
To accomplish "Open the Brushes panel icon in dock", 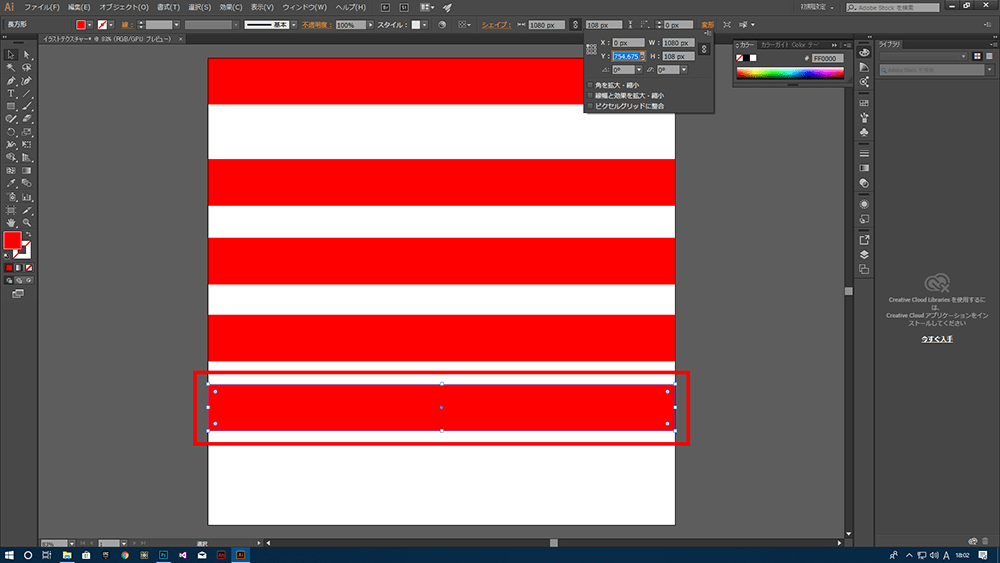I will (x=864, y=117).
